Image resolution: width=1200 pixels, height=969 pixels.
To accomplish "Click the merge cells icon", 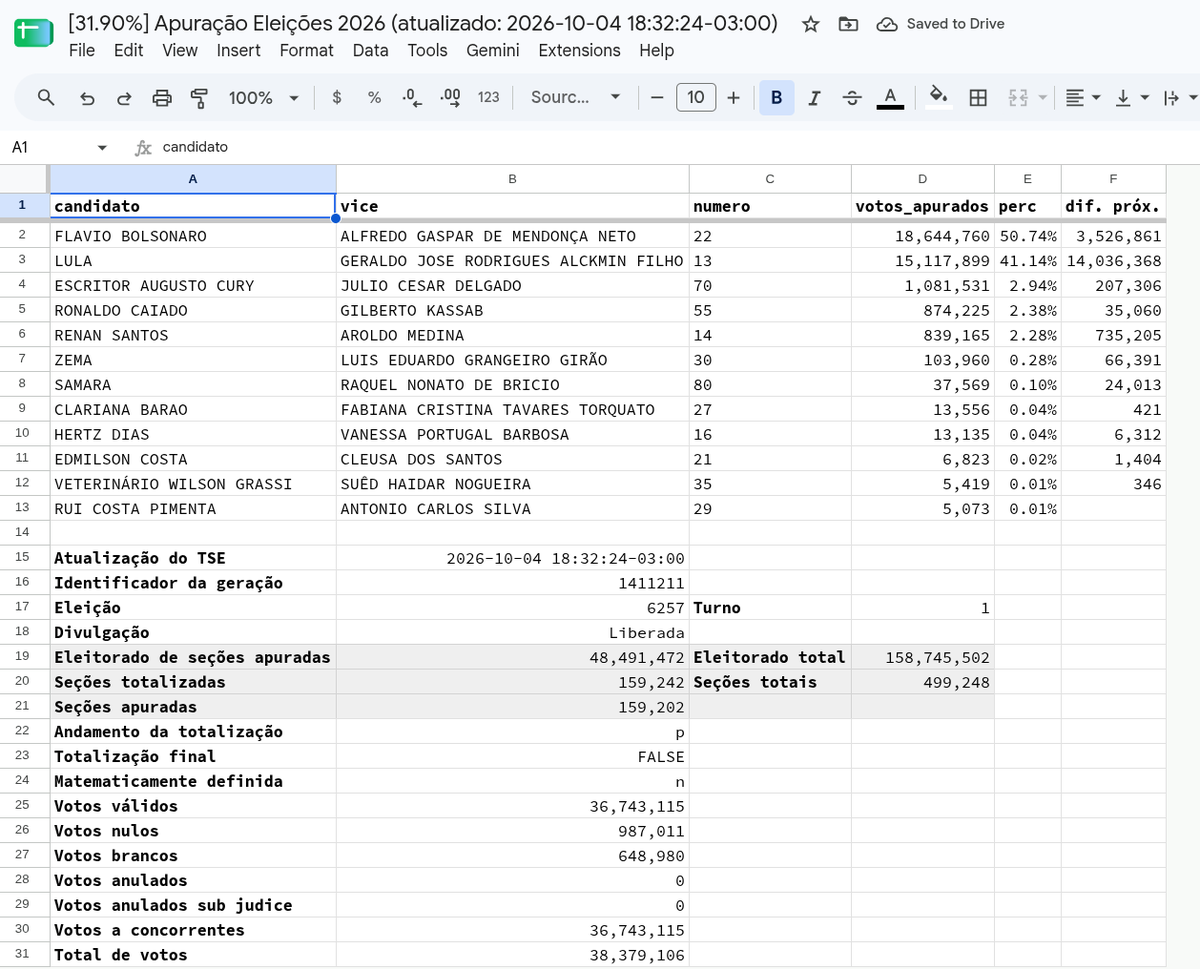I will point(1018,97).
